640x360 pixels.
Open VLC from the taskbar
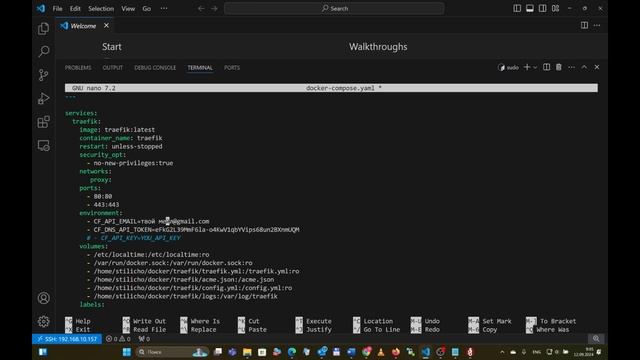381,352
